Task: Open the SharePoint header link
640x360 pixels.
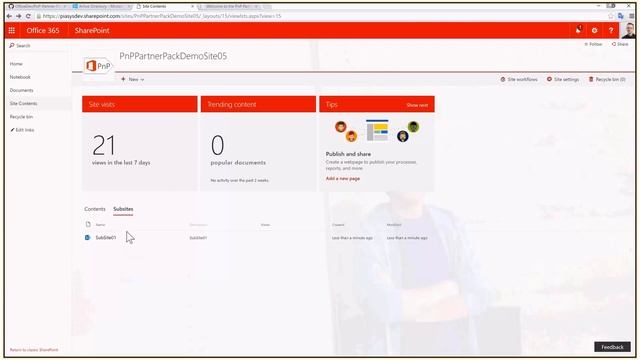Action: pos(92,31)
